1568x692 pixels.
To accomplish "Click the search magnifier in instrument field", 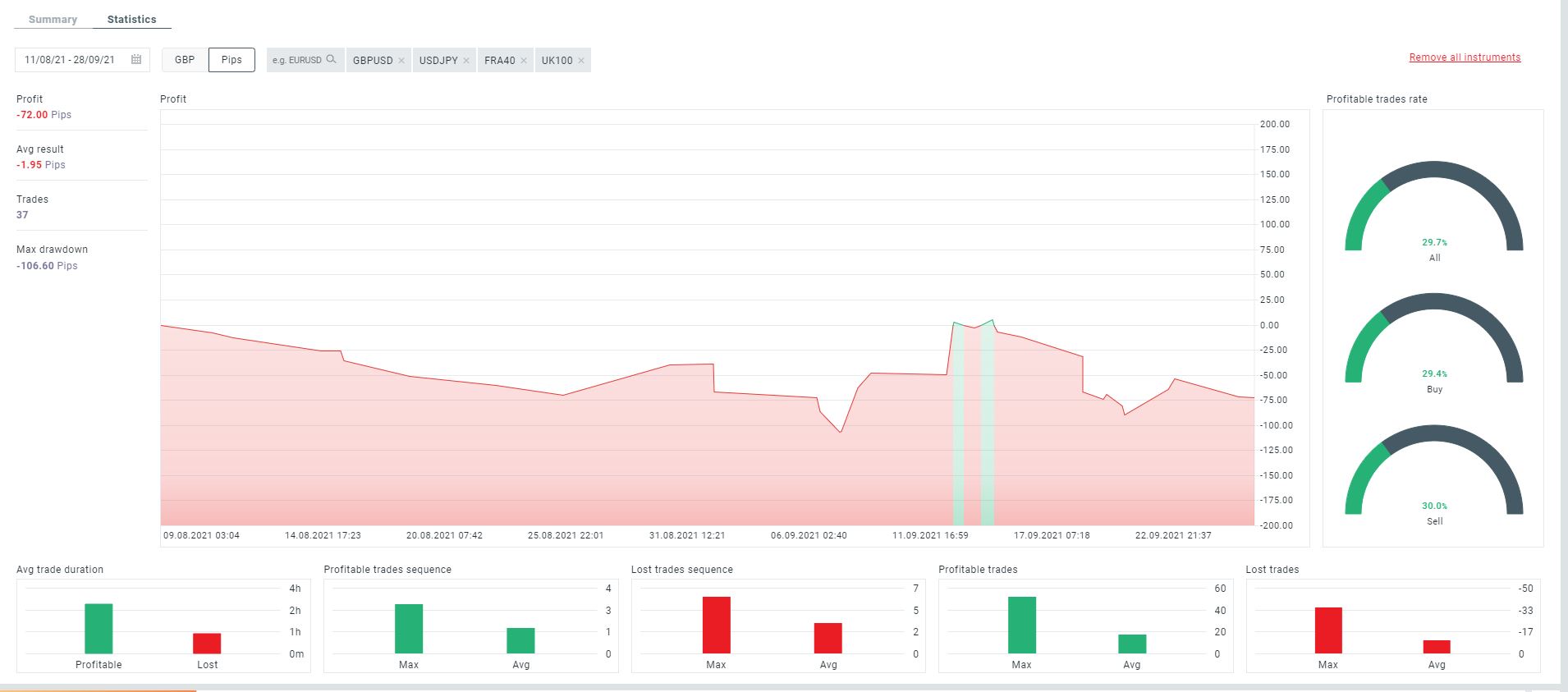I will coord(332,59).
